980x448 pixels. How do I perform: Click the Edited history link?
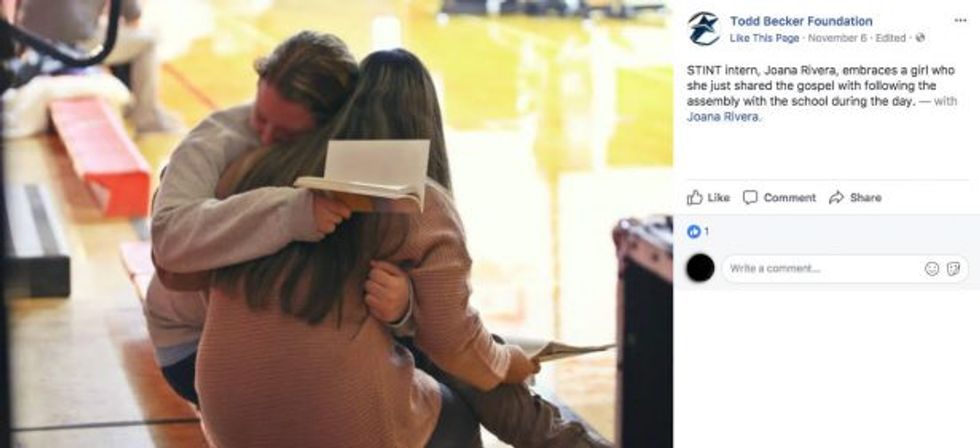[x=891, y=38]
